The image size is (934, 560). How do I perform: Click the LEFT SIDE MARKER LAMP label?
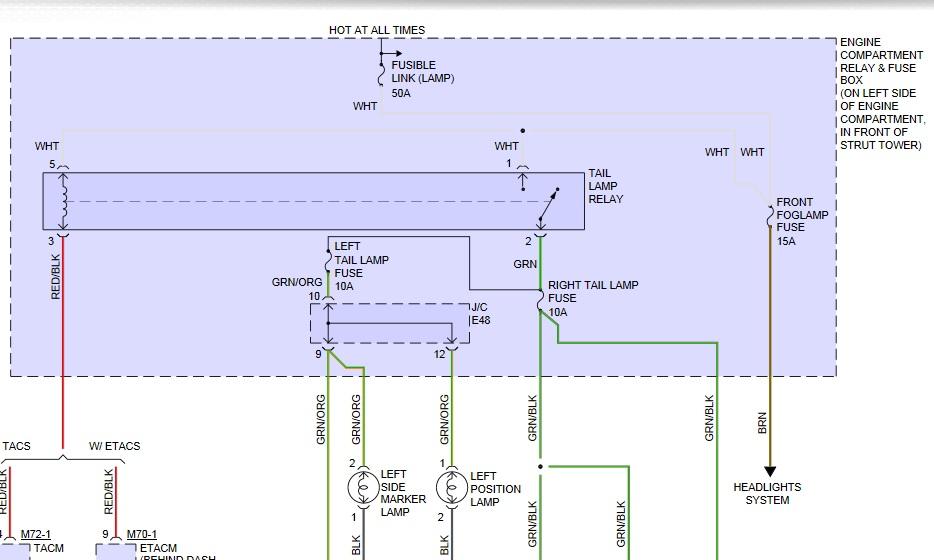(x=403, y=493)
